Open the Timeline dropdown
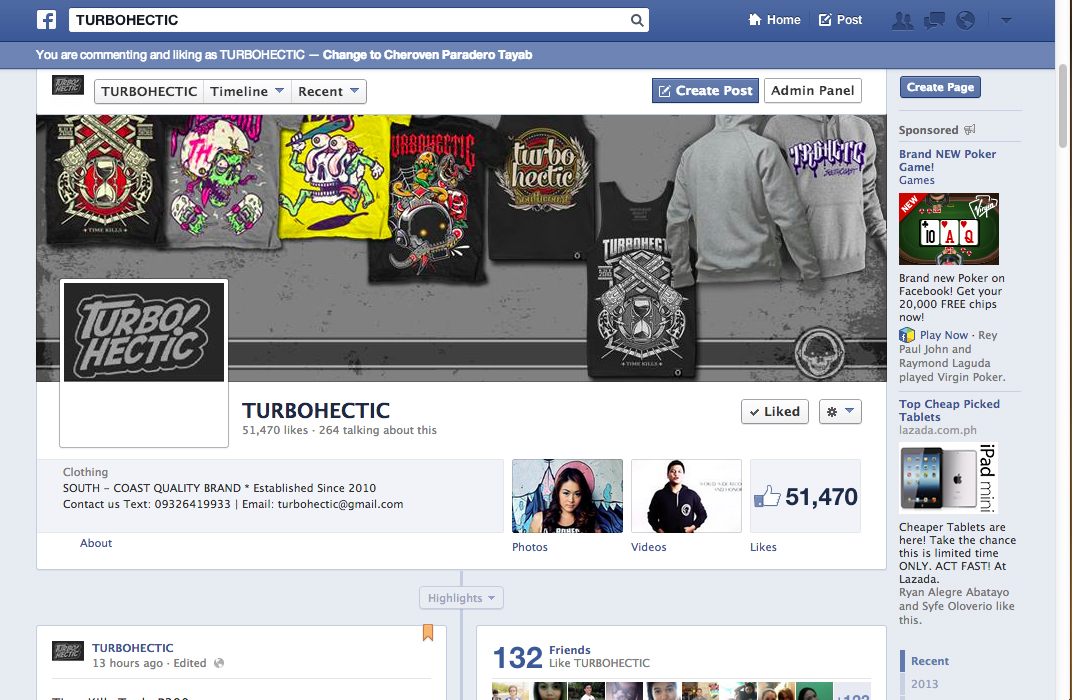The width and height of the screenshot is (1072, 700). click(x=247, y=92)
